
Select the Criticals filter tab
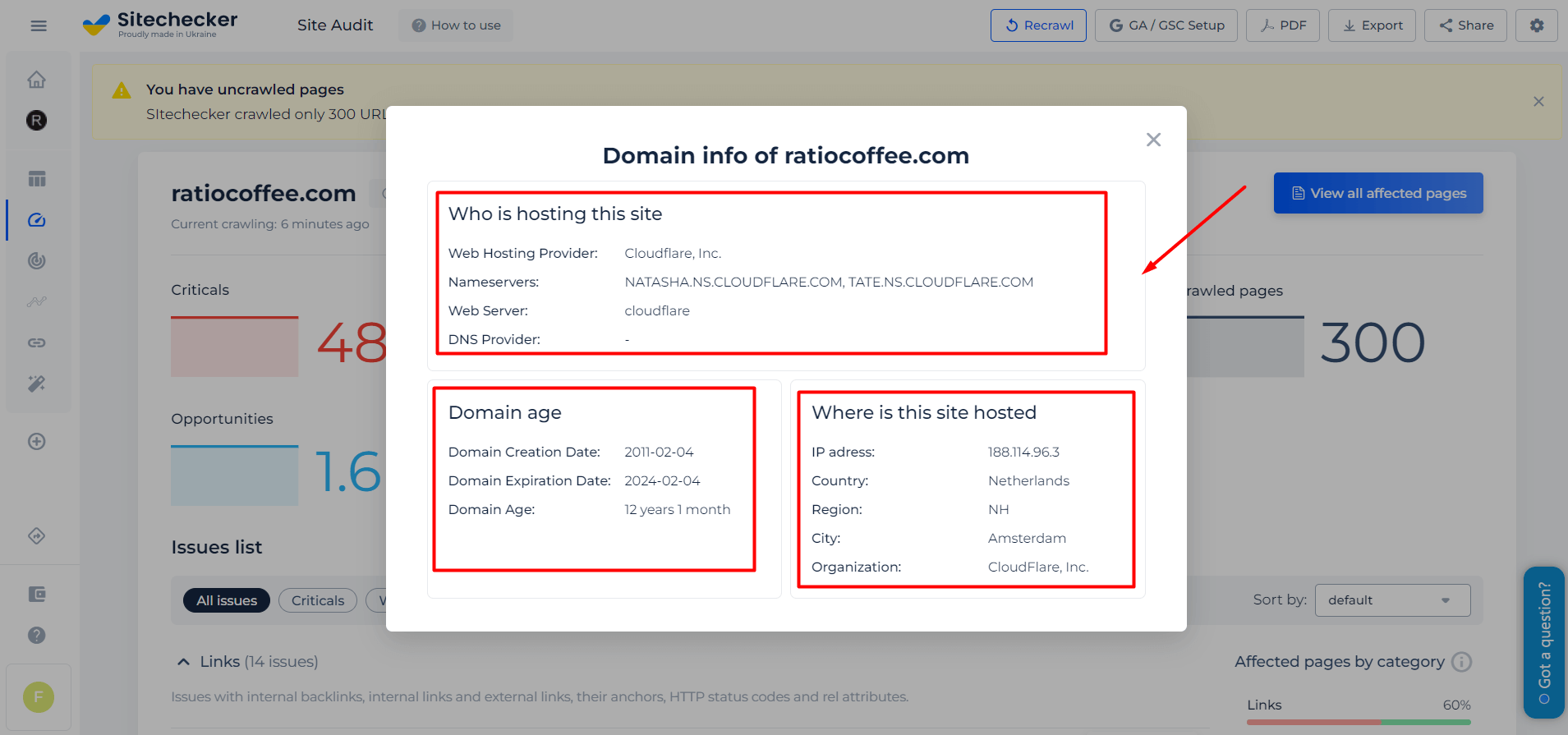318,600
